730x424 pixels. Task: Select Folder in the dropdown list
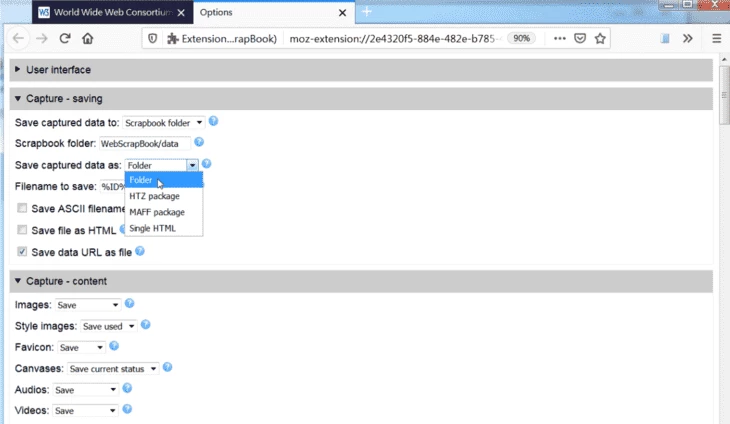(x=163, y=180)
